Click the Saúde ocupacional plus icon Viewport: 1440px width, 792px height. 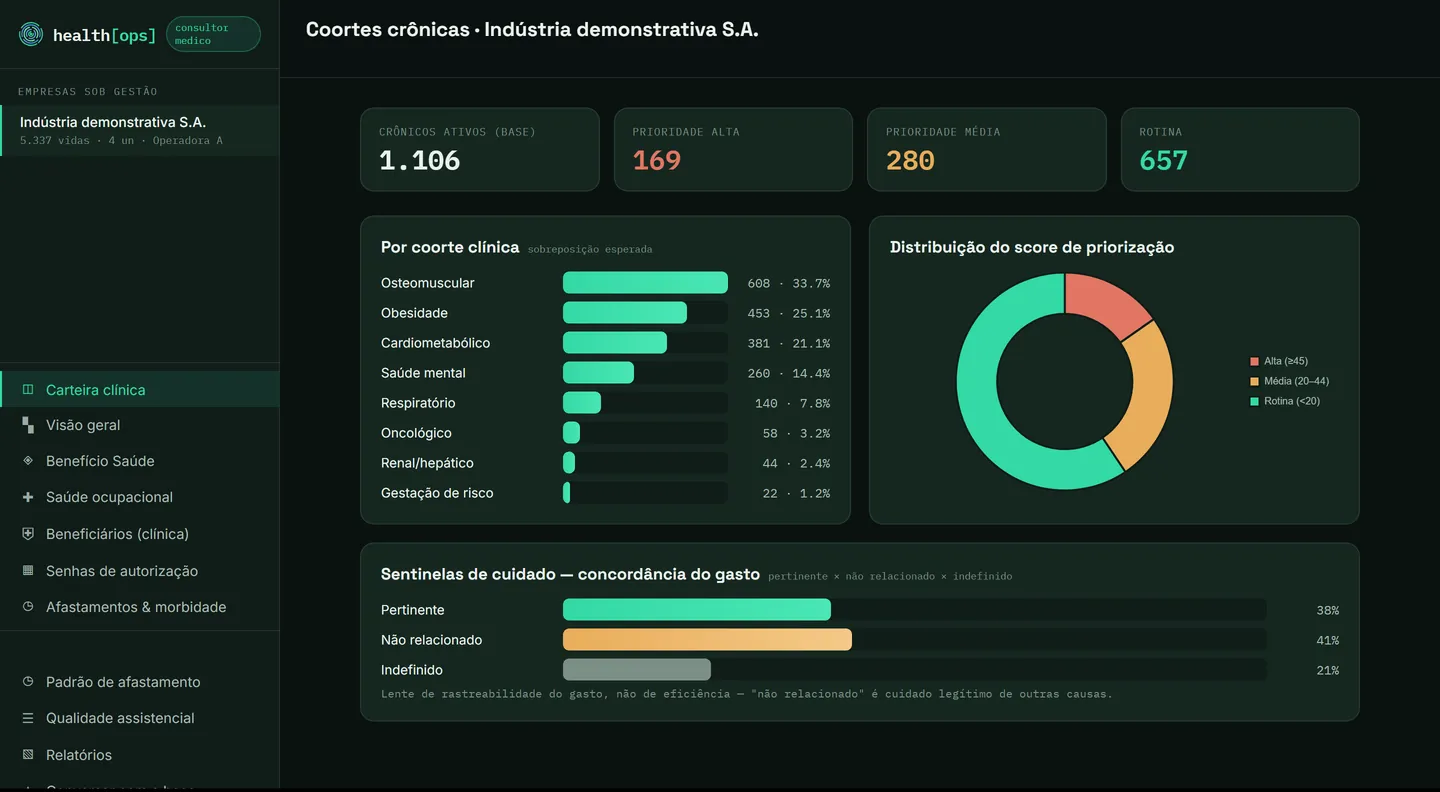click(x=28, y=497)
